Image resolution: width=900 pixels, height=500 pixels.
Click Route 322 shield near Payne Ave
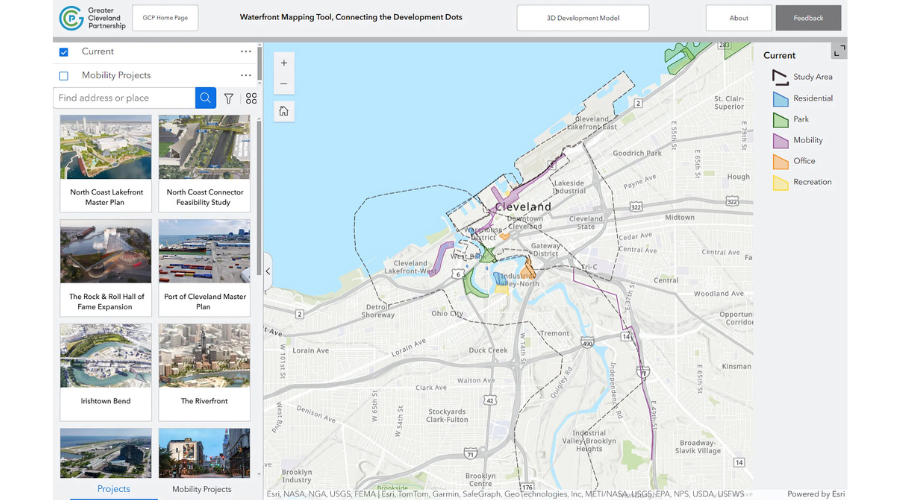click(635, 207)
